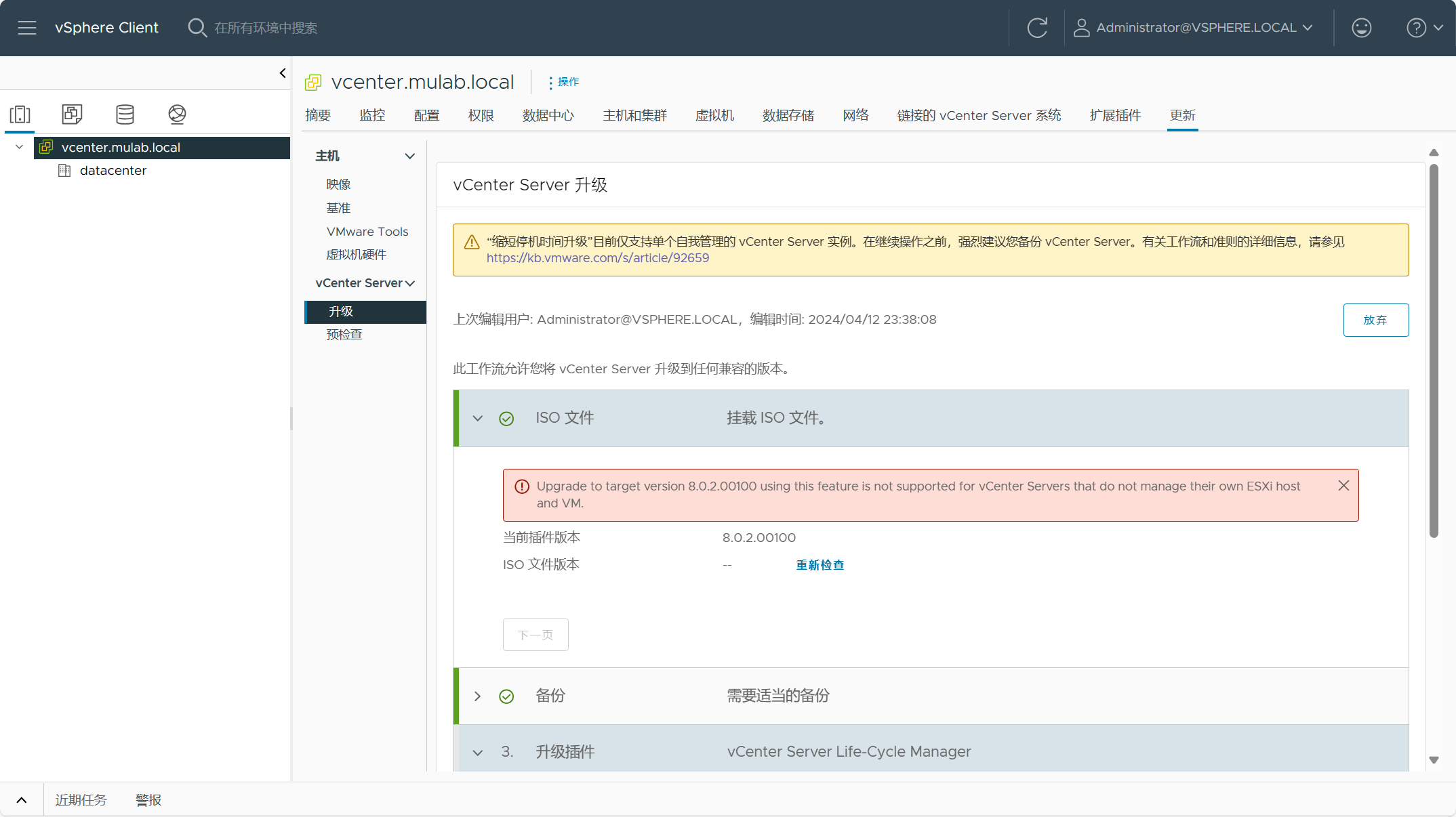
Task: Collapse the vcenter.mulab.local tree node
Action: click(x=20, y=147)
